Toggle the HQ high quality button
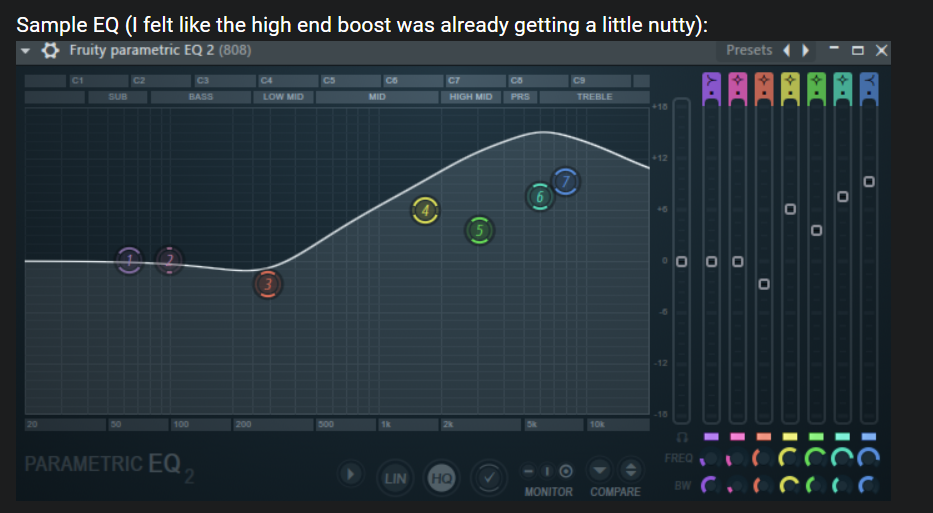Image resolution: width=933 pixels, height=513 pixels. coord(440,478)
